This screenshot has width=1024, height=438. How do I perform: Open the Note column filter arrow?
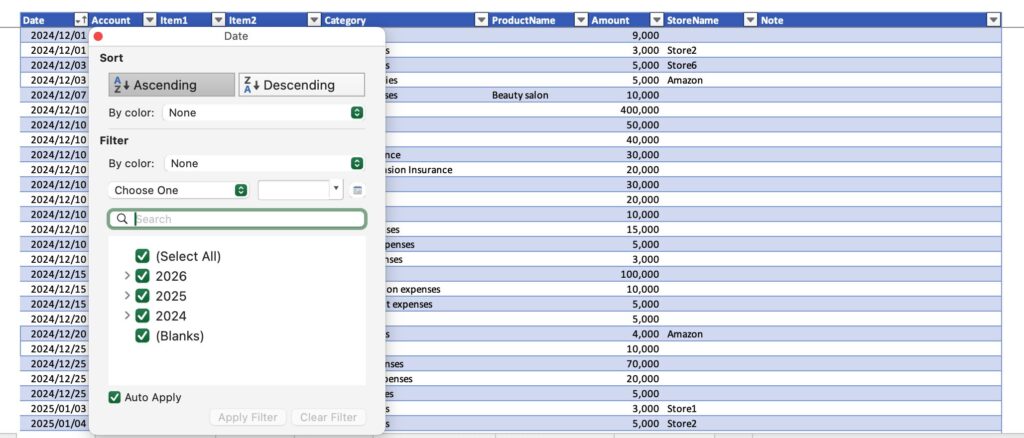pyautogui.click(x=993, y=20)
